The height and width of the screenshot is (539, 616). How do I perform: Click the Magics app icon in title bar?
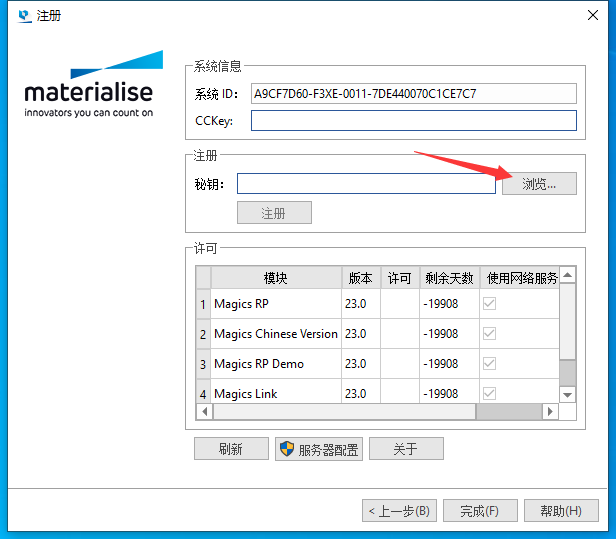coord(25,16)
